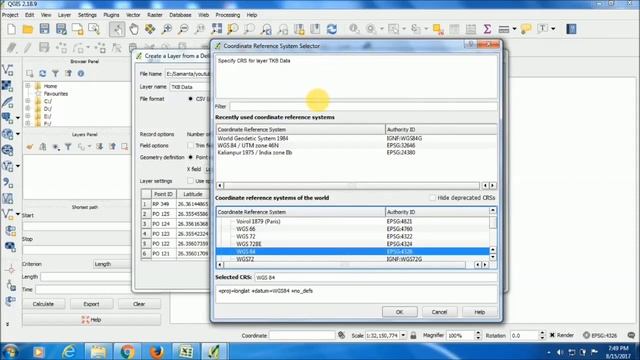Image resolution: width=640 pixels, height=360 pixels.
Task: Open the Measure tool dropdown arrow
Action: point(514,29)
